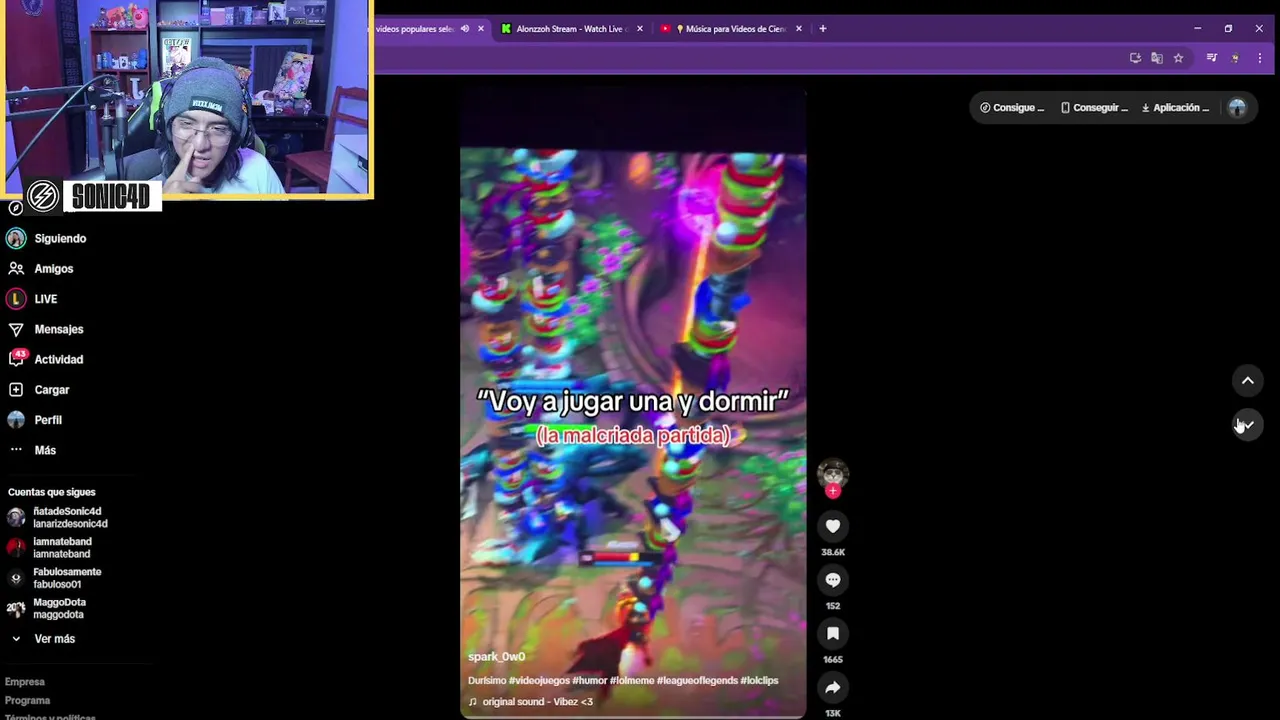Click the Cuentas que sigues heading
This screenshot has height=720, width=1280.
[52, 492]
